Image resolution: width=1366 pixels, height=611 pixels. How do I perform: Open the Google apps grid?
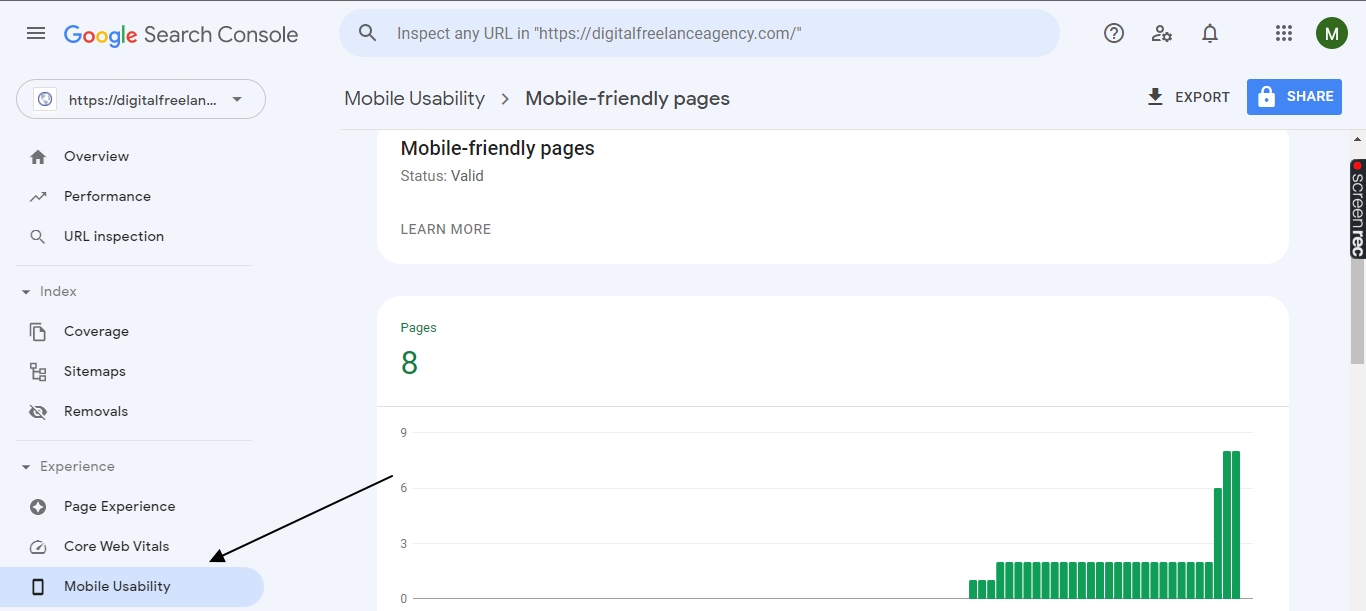click(x=1284, y=34)
